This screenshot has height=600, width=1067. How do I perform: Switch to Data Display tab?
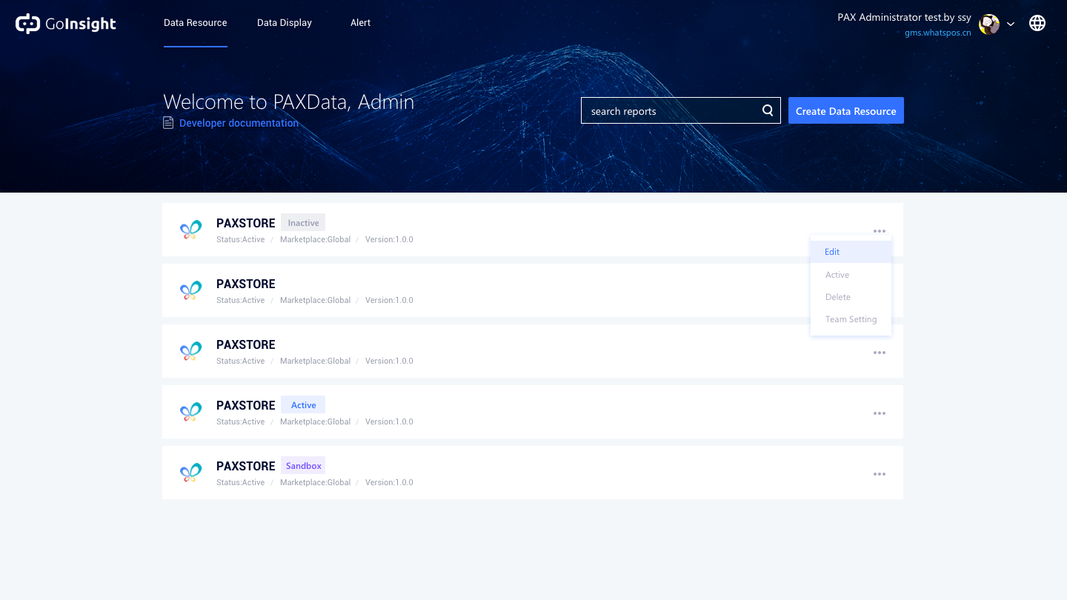[284, 22]
